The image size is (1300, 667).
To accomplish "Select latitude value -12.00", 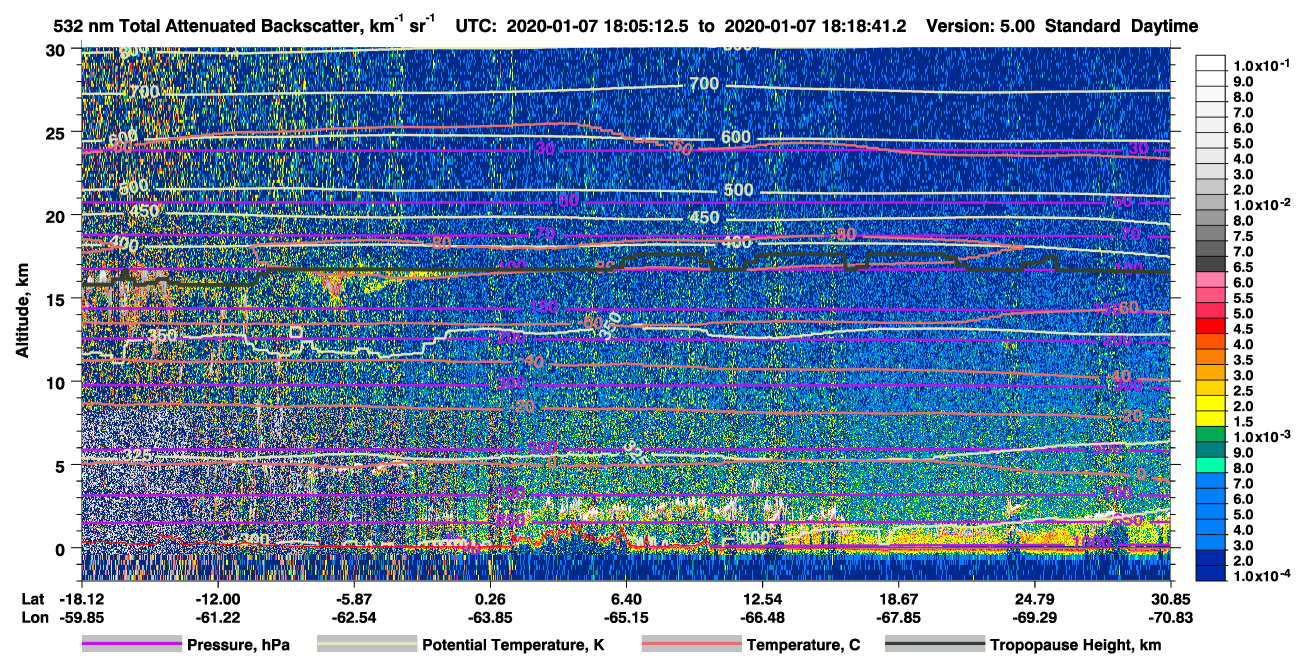I will 217,598.
